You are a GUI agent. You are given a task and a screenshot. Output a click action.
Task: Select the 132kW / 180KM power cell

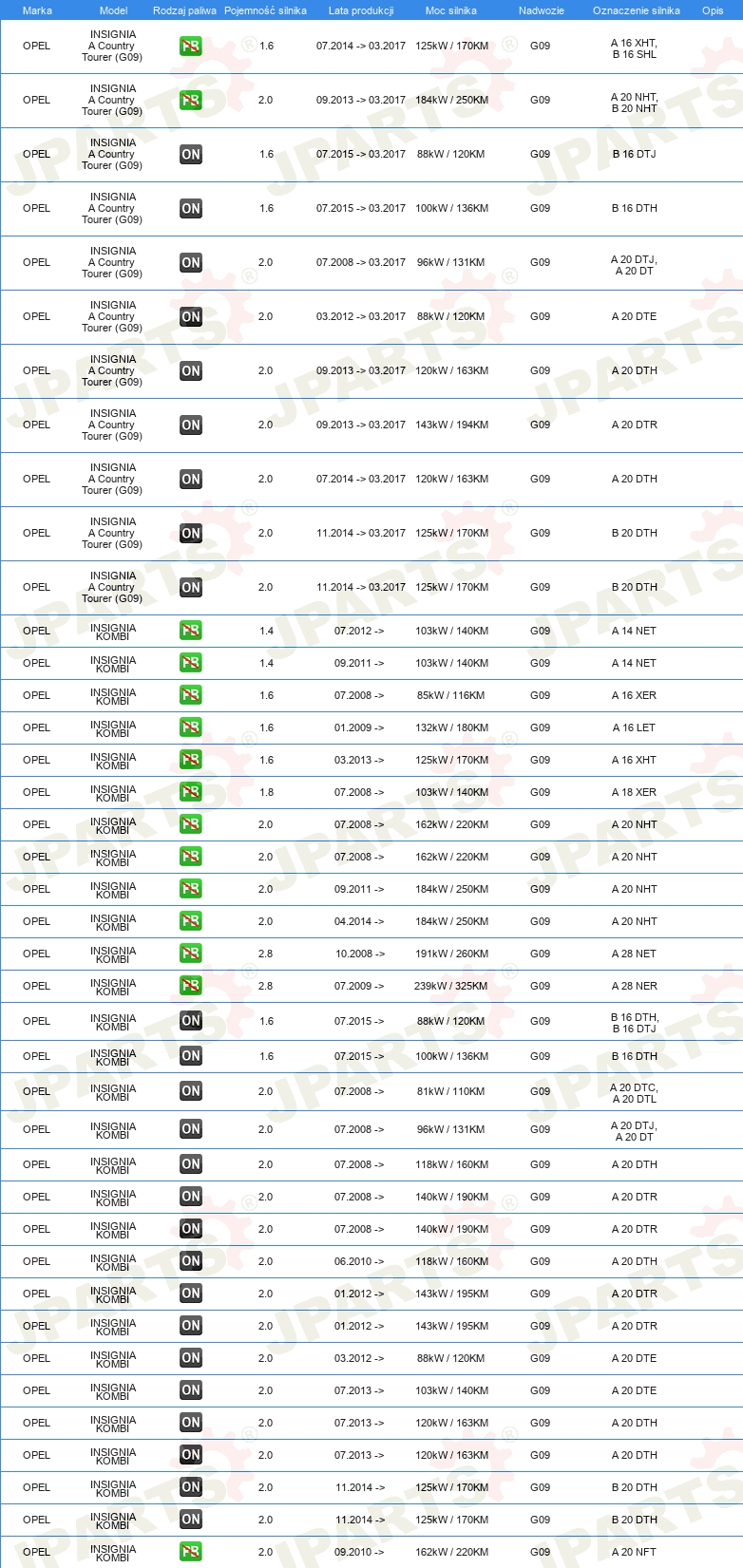(451, 727)
